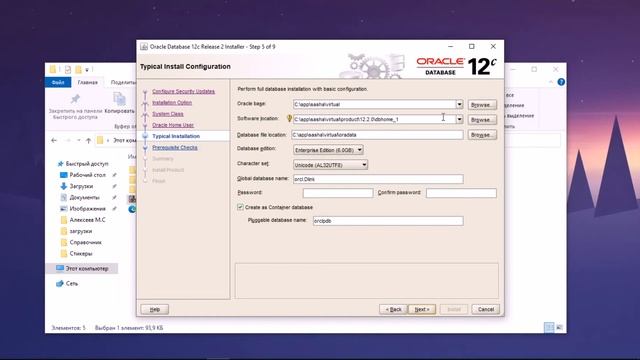
Task: Click the Properties icon in Explorer's quick access toolbar
Action: click(68, 69)
